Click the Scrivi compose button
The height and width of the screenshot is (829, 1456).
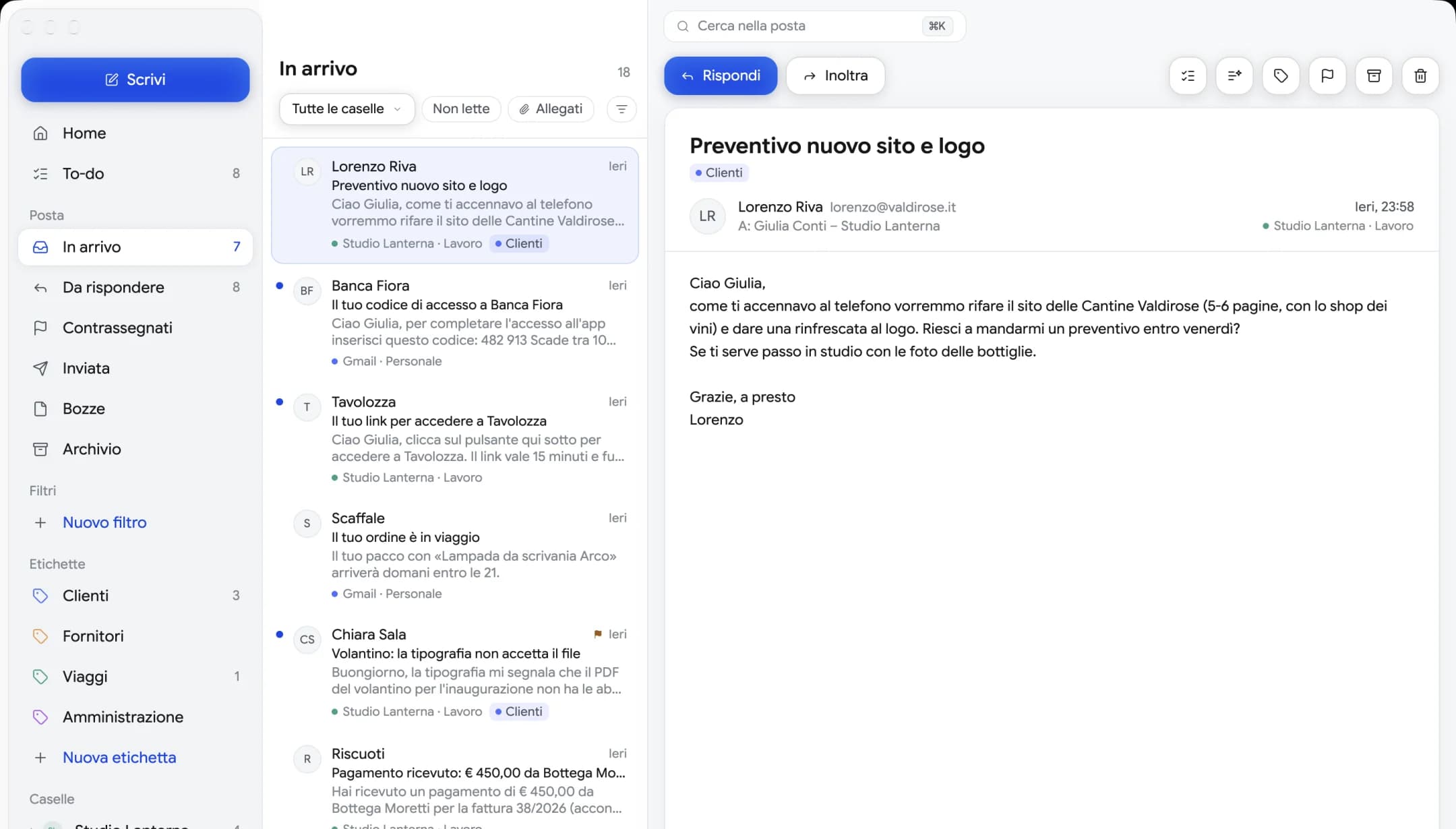(135, 80)
